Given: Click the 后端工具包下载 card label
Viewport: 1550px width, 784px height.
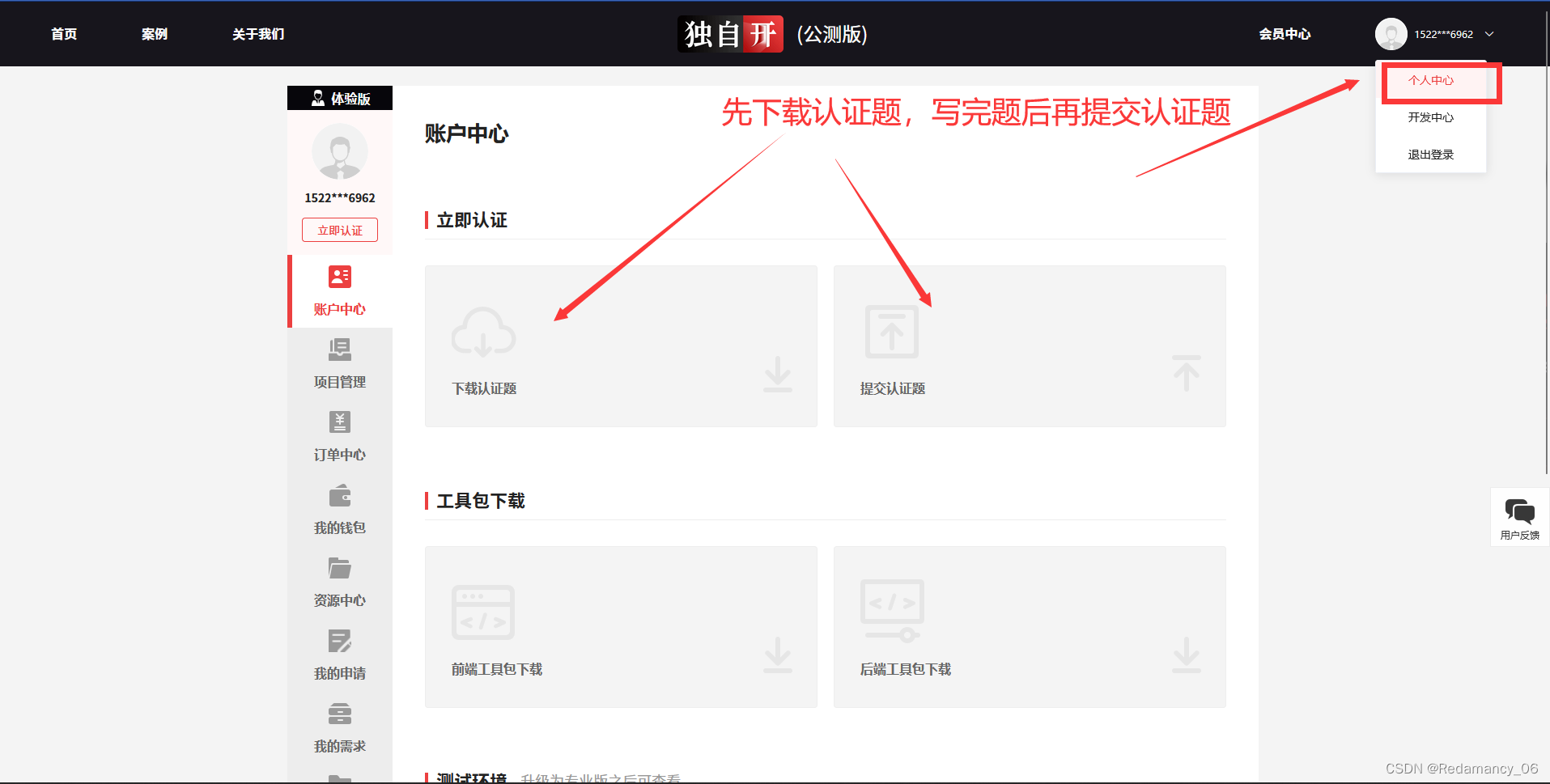Looking at the screenshot, I should pos(906,669).
